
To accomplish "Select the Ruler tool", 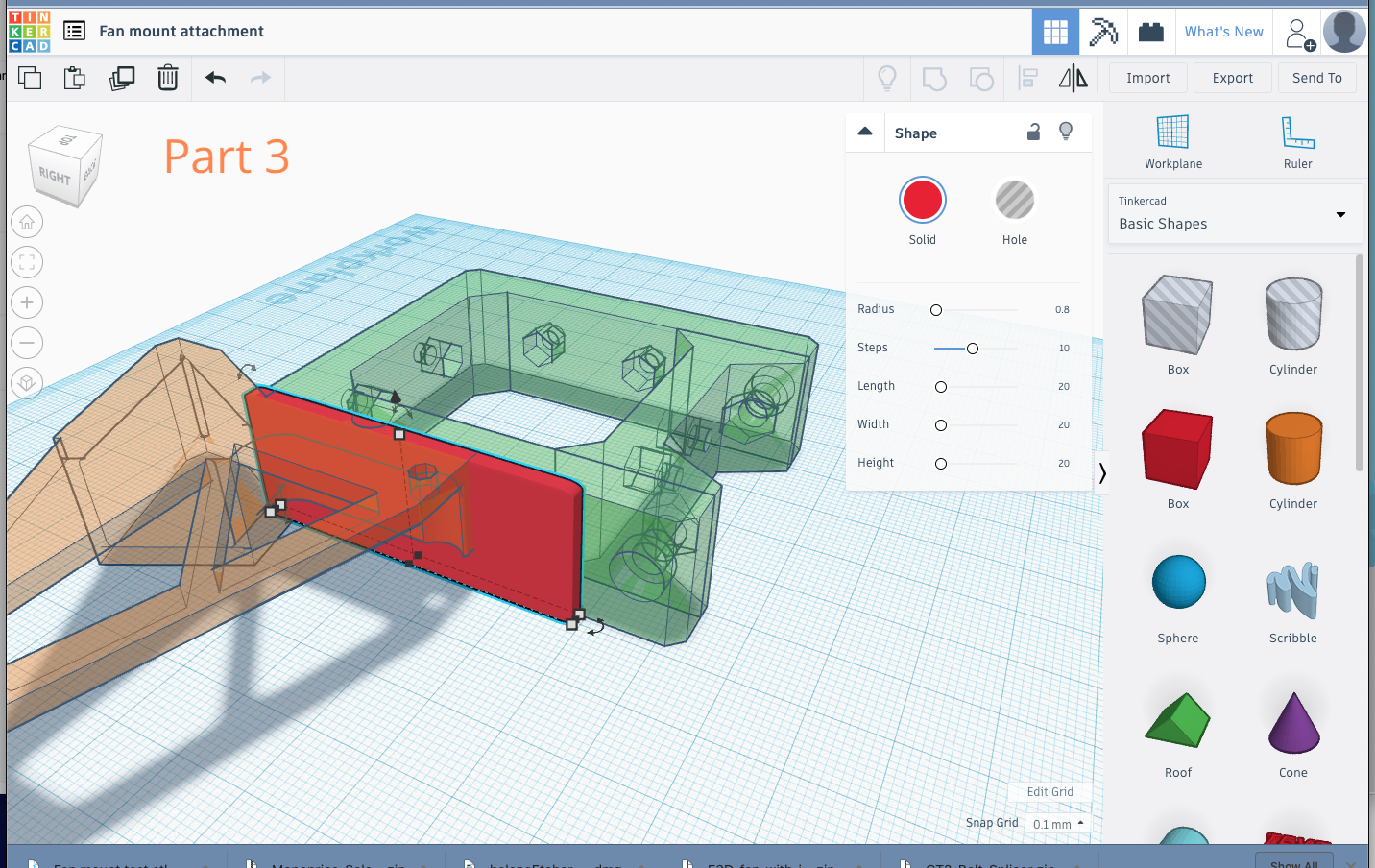I will (x=1298, y=142).
